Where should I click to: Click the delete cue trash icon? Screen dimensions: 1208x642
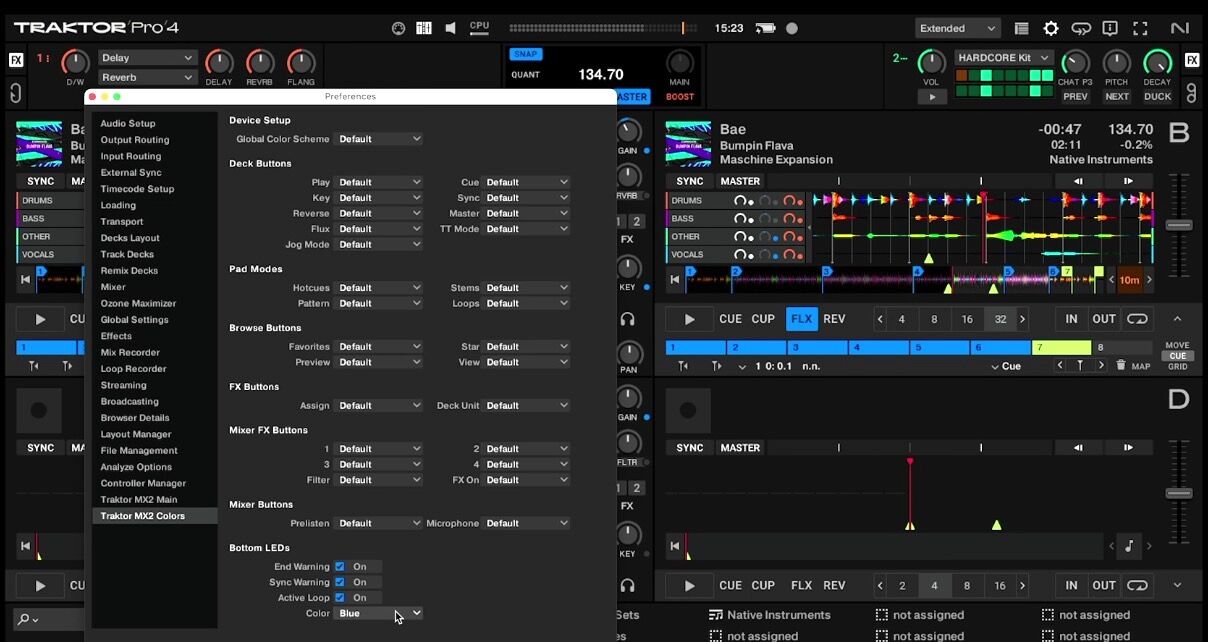(x=1121, y=366)
